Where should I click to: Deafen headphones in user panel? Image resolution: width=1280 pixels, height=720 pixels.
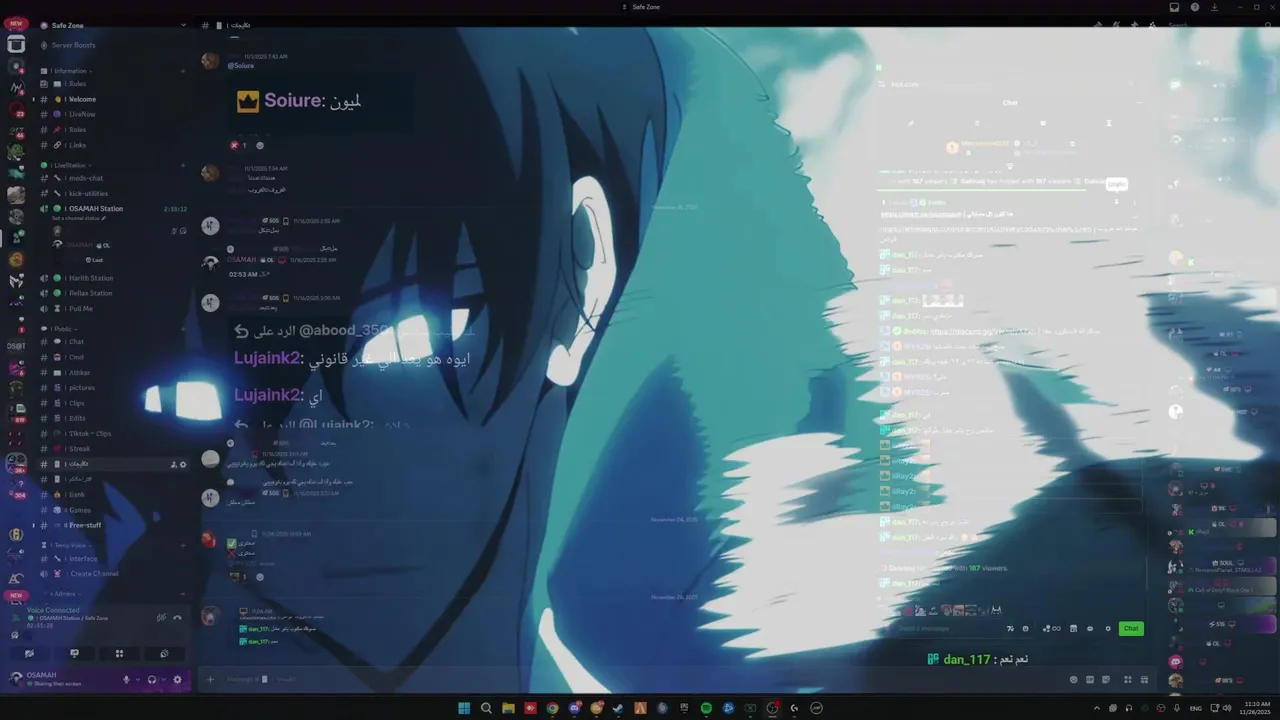151,679
